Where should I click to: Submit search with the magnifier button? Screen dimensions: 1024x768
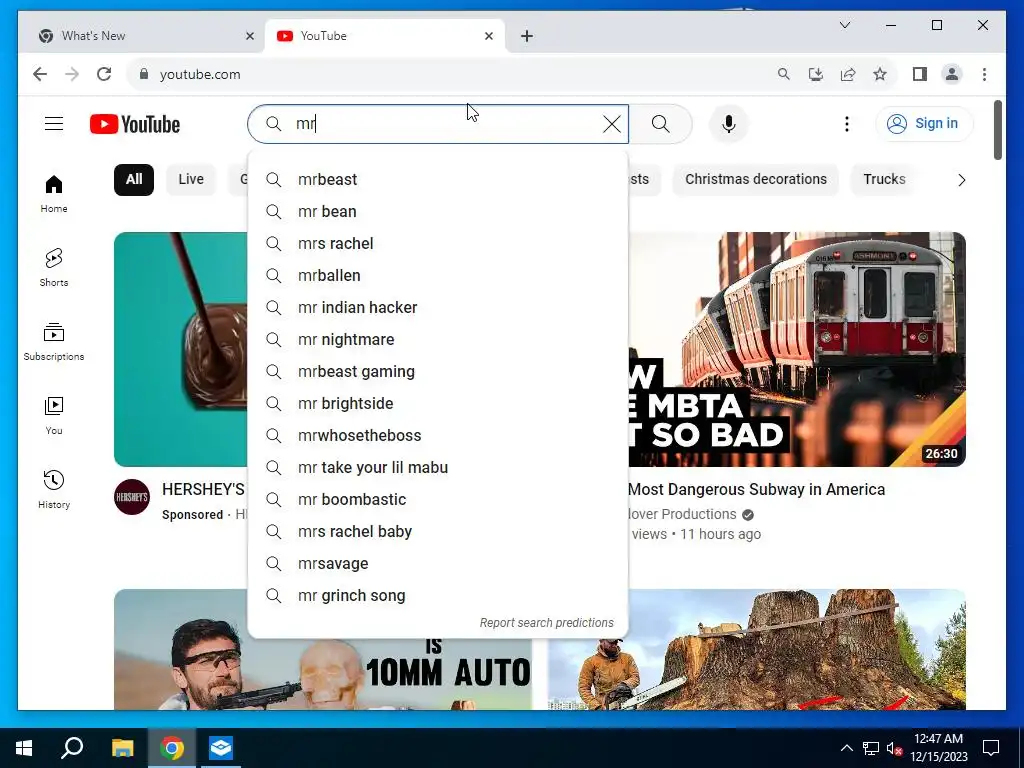pos(660,124)
